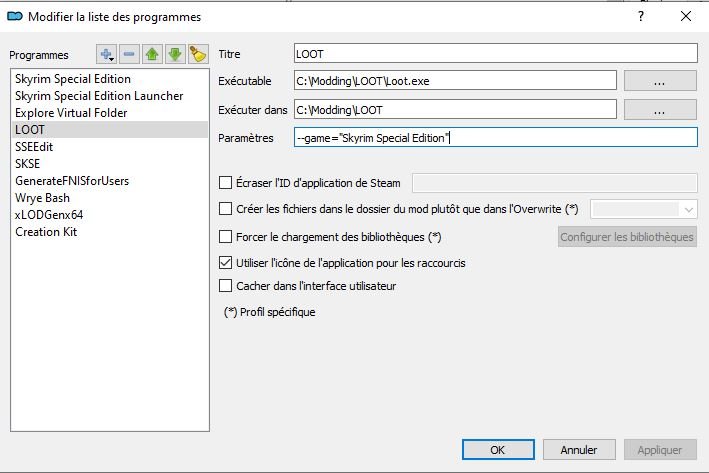Image resolution: width=709 pixels, height=473 pixels.
Task: Uncheck Utiliser l'icône de l'application pour les raccourcis
Action: coord(225,263)
